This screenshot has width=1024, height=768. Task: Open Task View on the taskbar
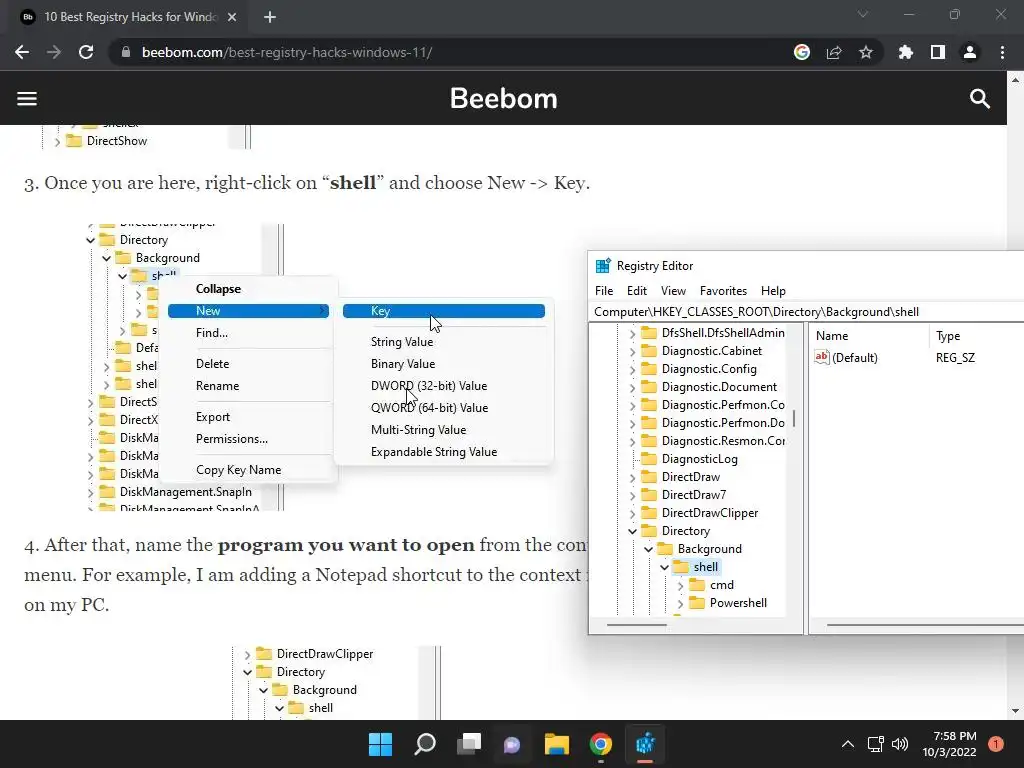[x=469, y=744]
